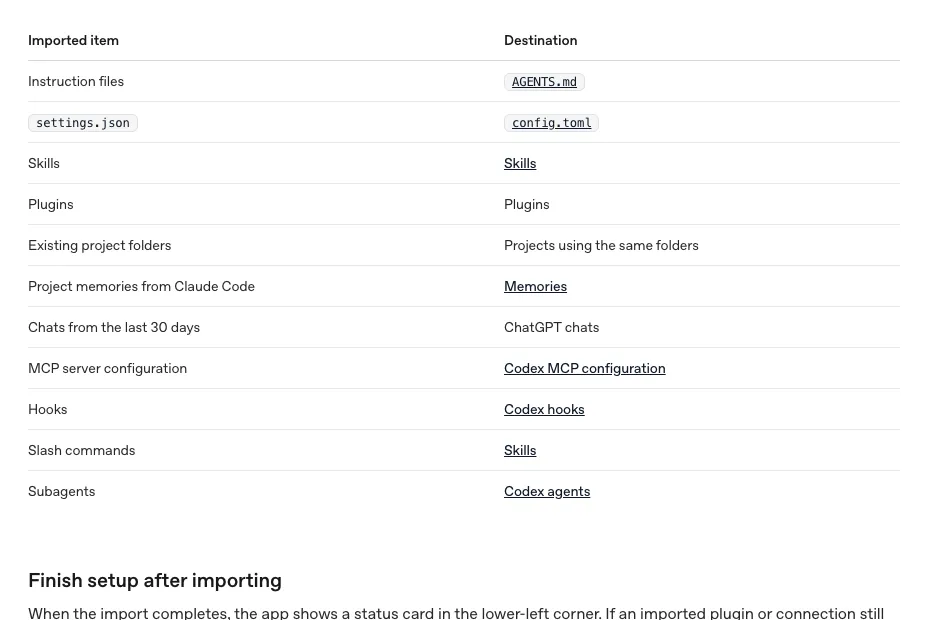Follow the Skills link beside Slash commands
This screenshot has height=620, width=928.
(520, 451)
